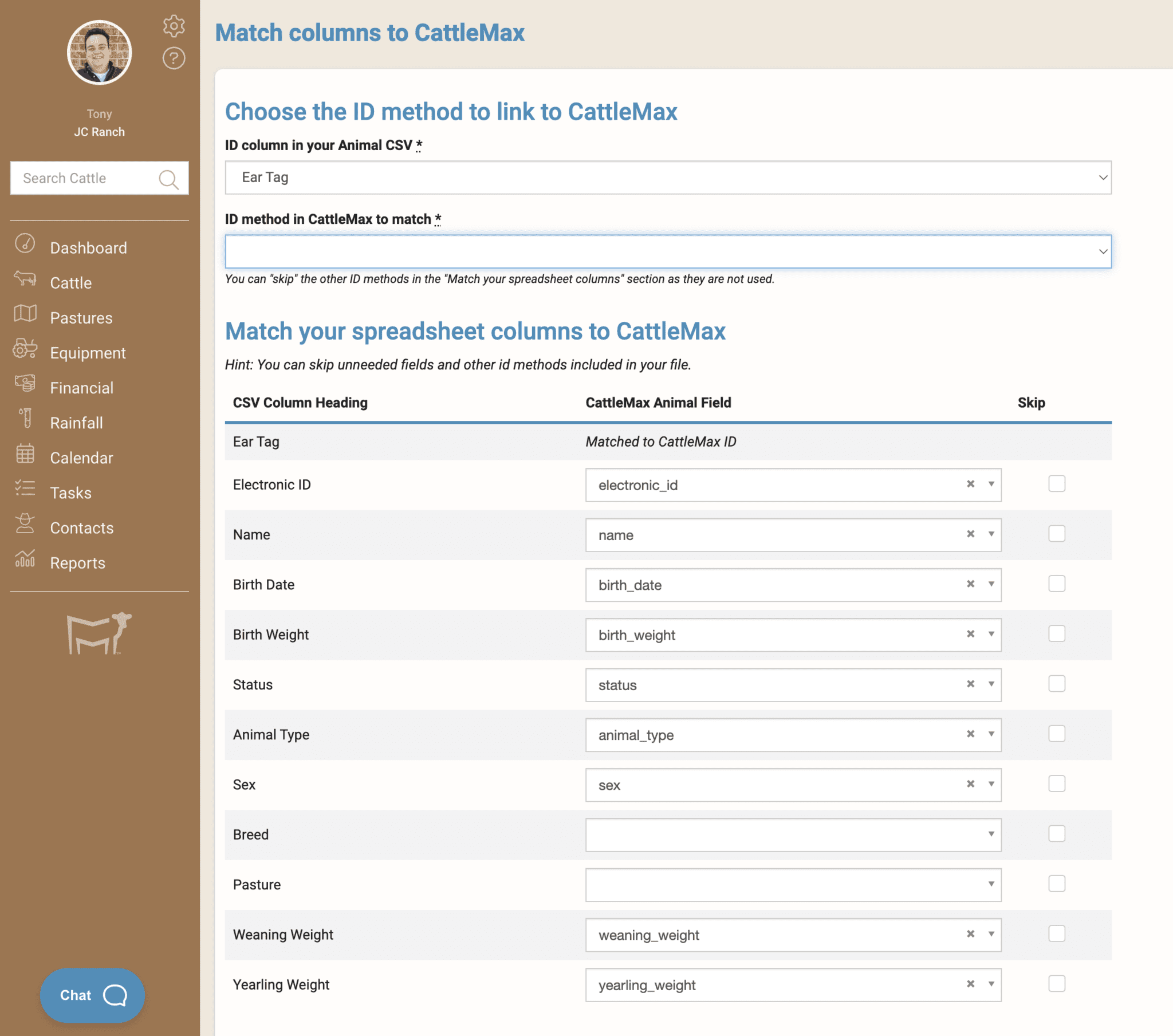Click the Contacts link in sidebar

tap(81, 528)
